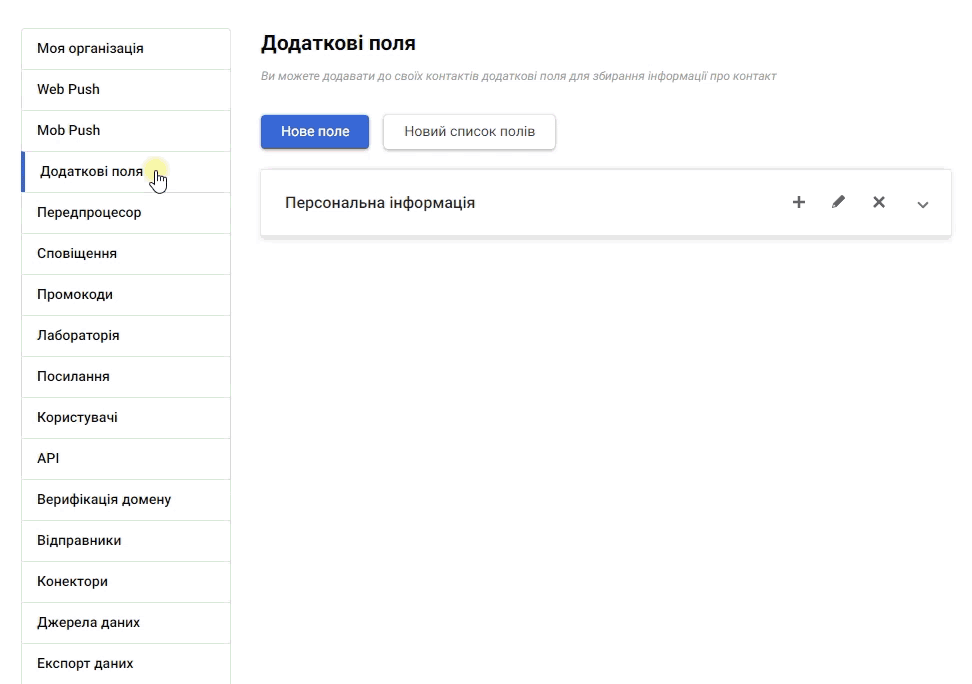Click the Персональна інформація list title
This screenshot has width=972, height=684.
pos(379,203)
